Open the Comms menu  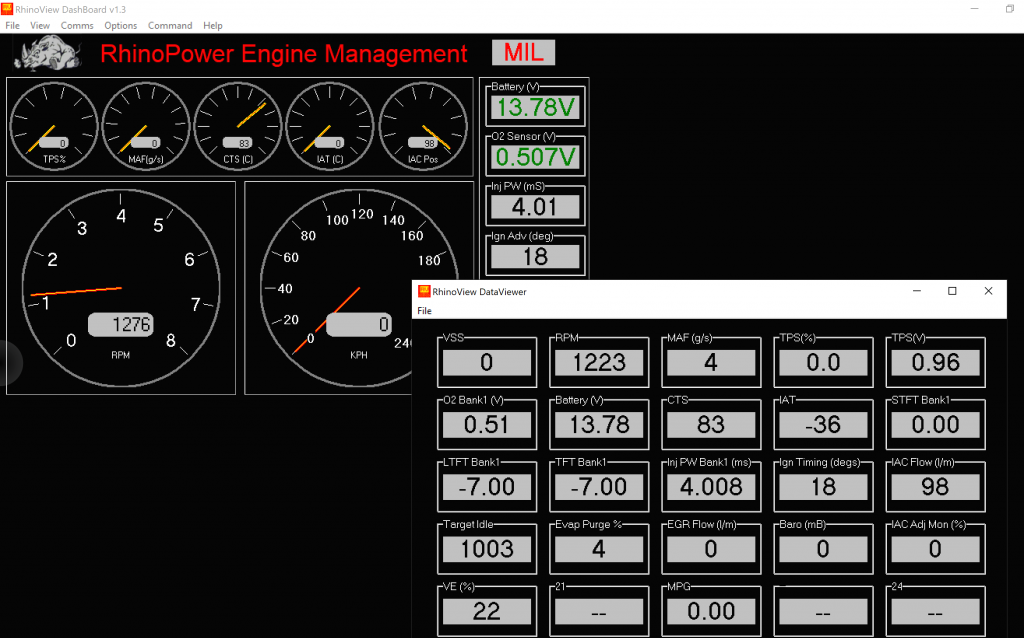(x=77, y=25)
